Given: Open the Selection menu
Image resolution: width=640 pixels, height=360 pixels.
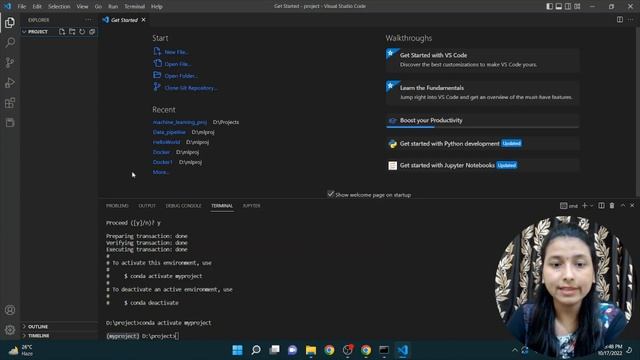Looking at the screenshot, I should point(59,6).
